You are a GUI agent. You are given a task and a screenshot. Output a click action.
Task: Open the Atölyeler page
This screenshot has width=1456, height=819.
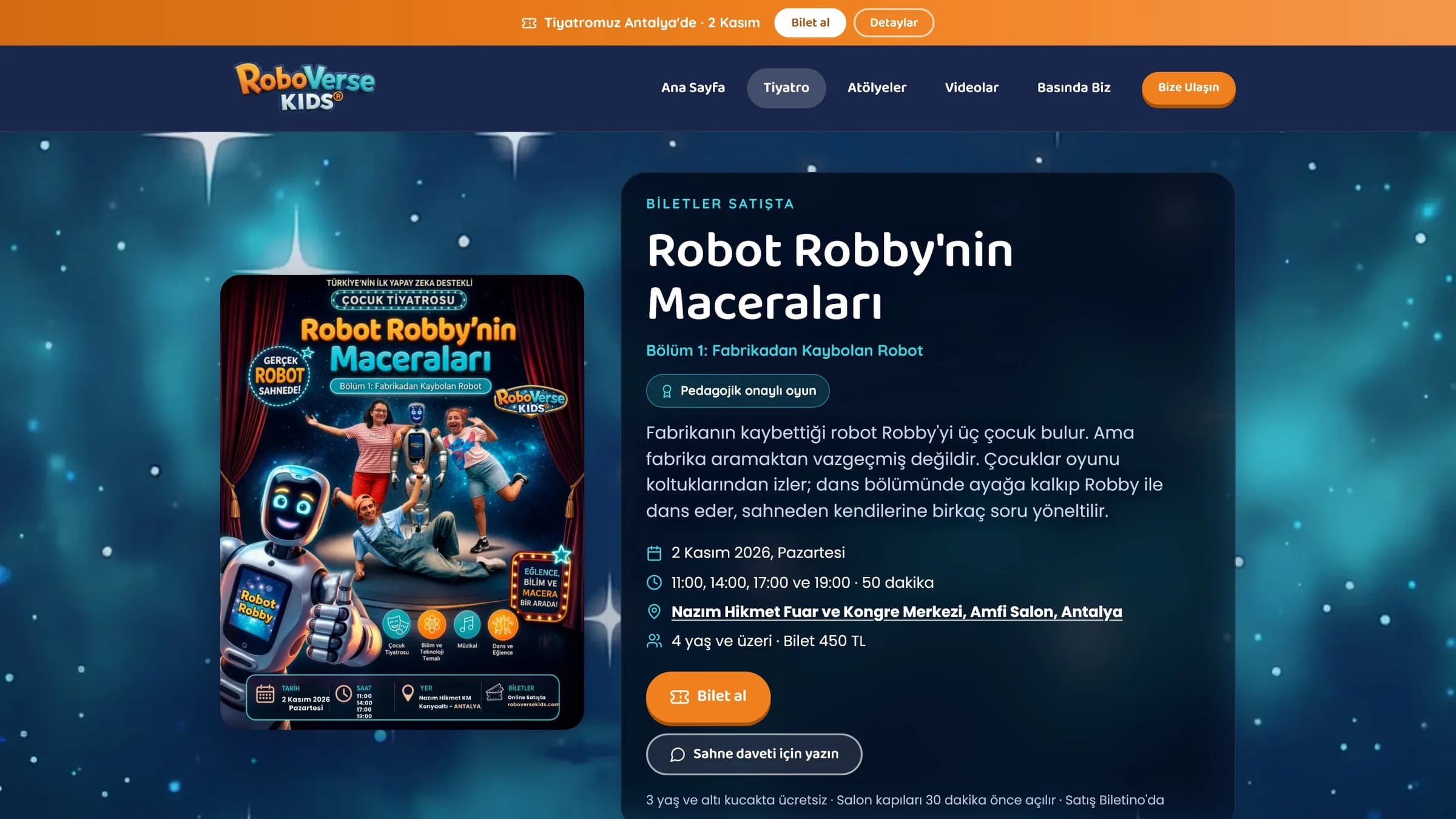tap(877, 88)
